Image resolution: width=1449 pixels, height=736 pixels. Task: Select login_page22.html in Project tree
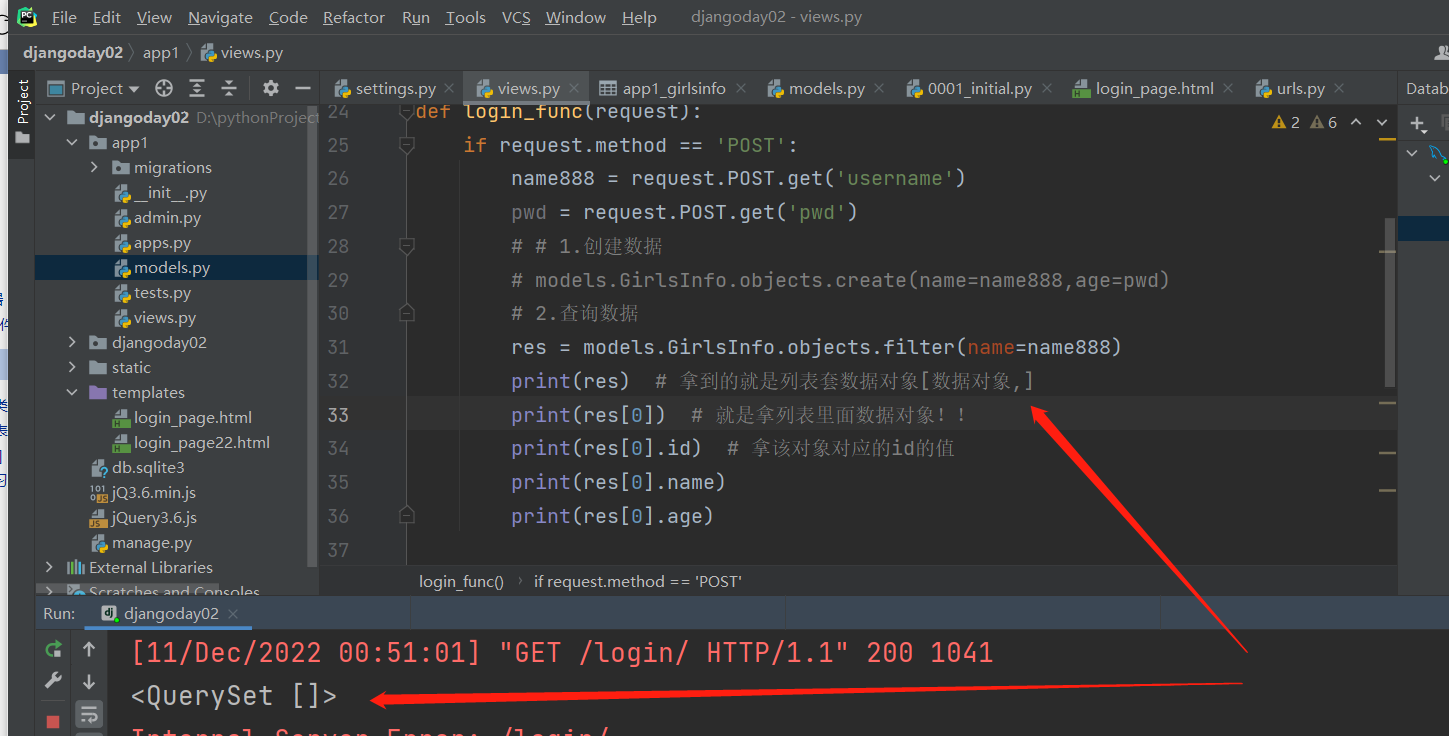pyautogui.click(x=202, y=443)
